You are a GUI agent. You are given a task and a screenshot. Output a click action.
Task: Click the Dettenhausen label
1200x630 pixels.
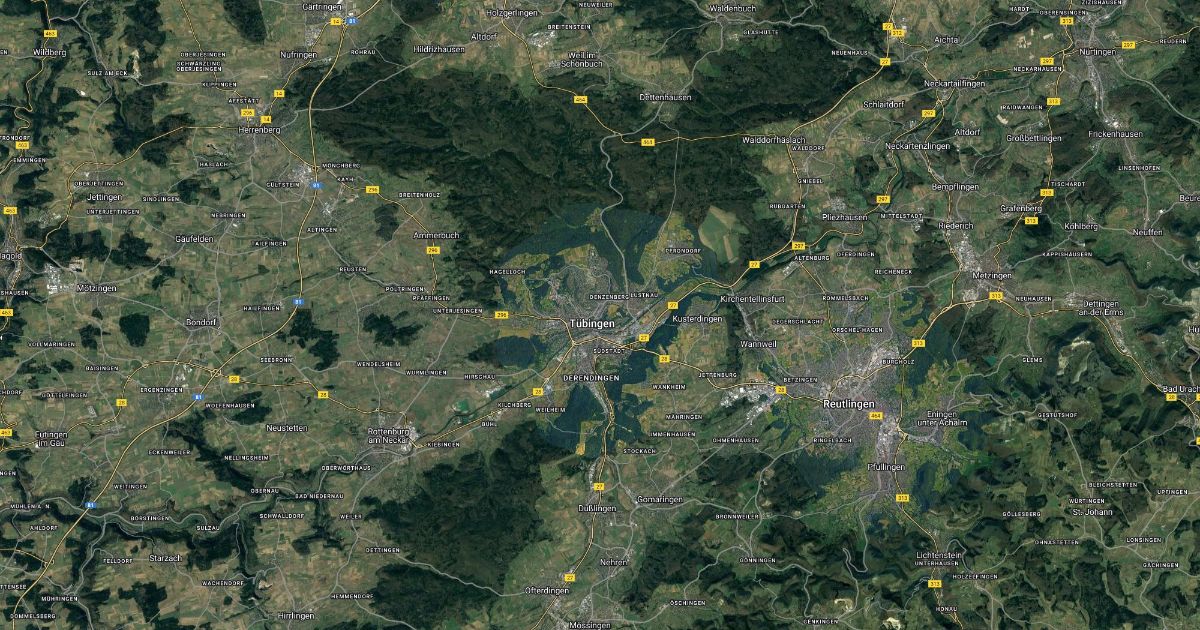(x=665, y=97)
